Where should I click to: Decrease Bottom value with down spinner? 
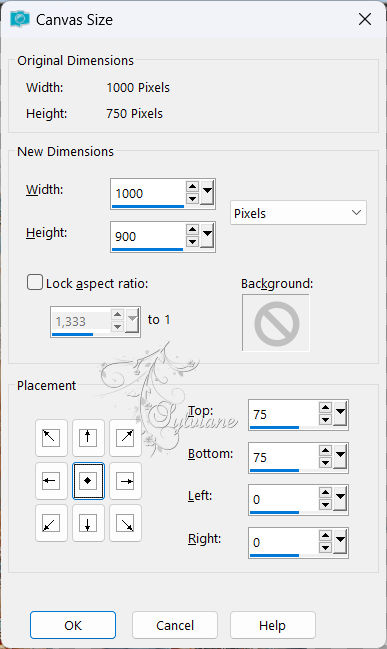pos(326,462)
